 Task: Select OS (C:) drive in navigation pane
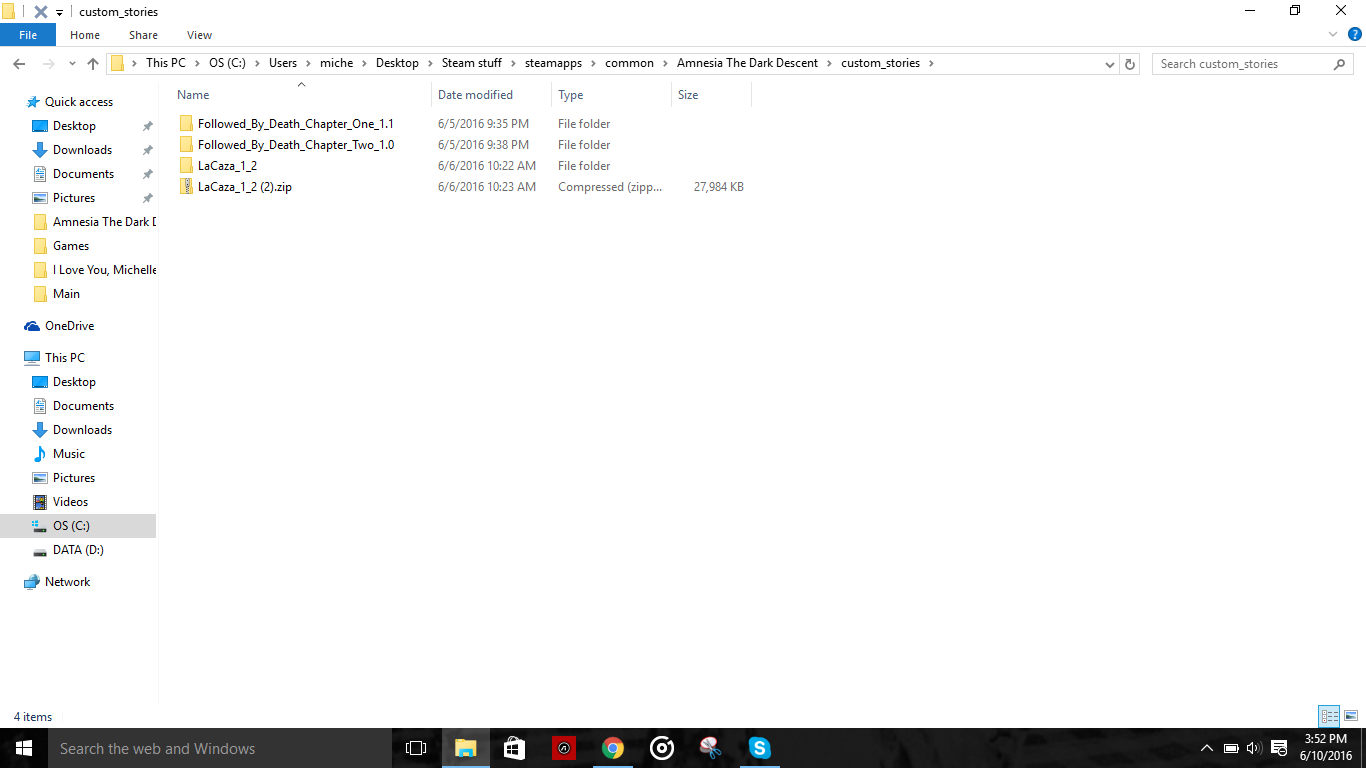(x=71, y=526)
